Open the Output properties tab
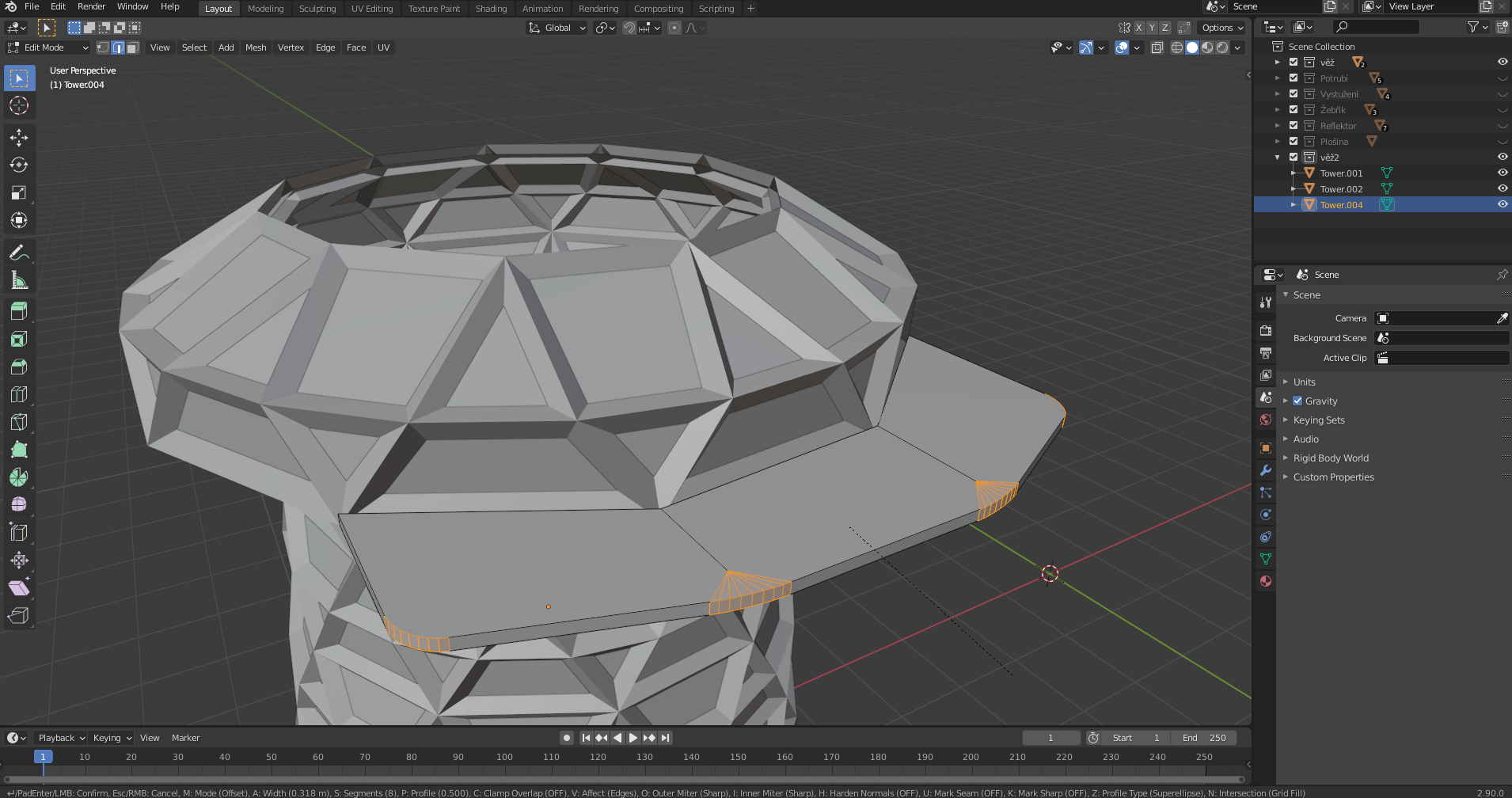Image resolution: width=1512 pixels, height=798 pixels. (x=1266, y=353)
